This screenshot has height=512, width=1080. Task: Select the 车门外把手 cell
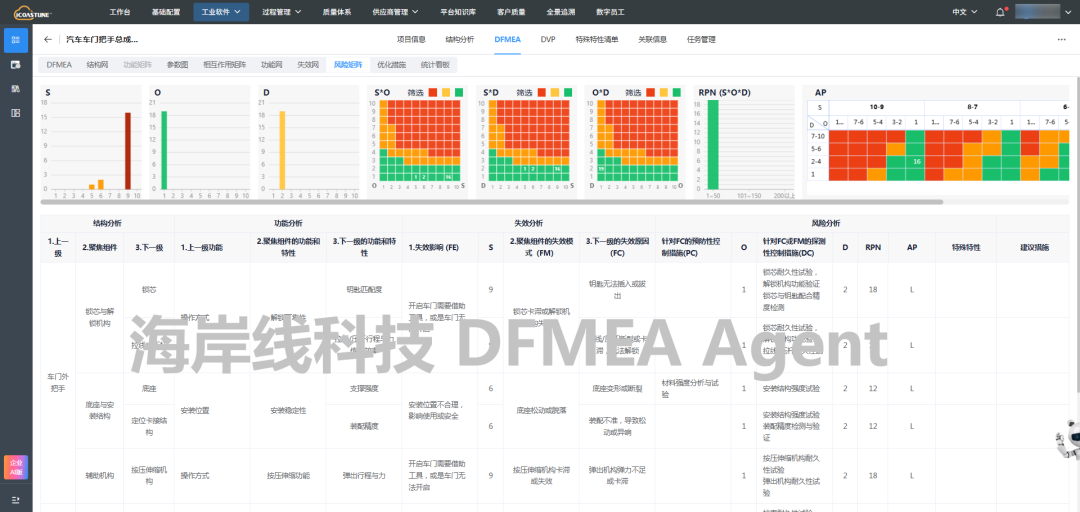56,382
